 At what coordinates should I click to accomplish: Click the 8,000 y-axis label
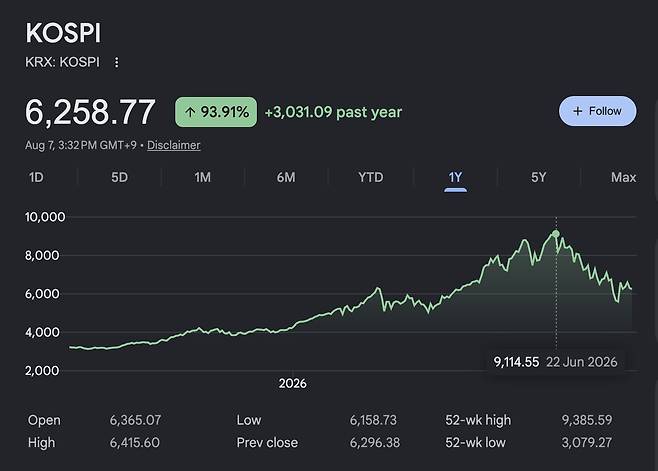42,256
